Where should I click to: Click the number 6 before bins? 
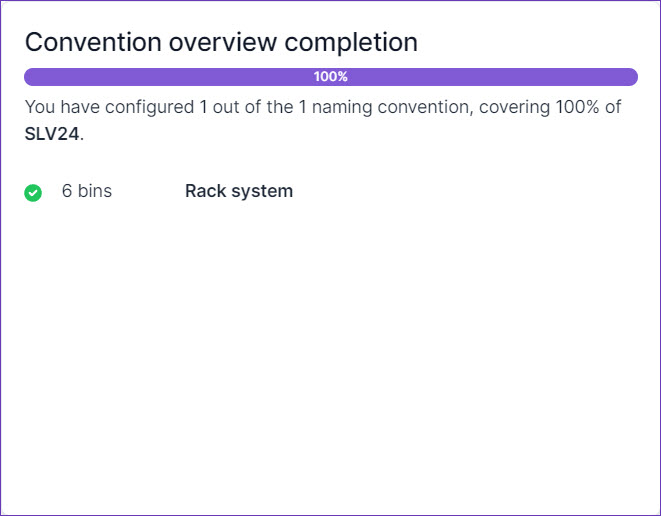pos(67,191)
